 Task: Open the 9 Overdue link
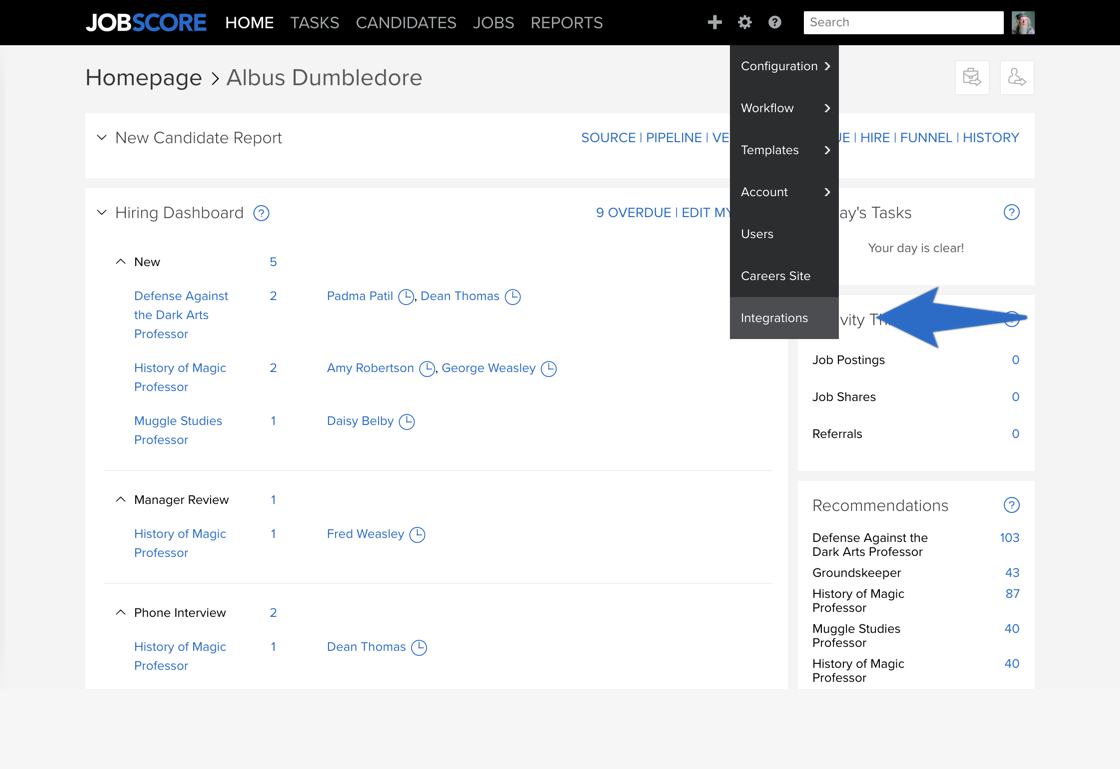tap(634, 213)
